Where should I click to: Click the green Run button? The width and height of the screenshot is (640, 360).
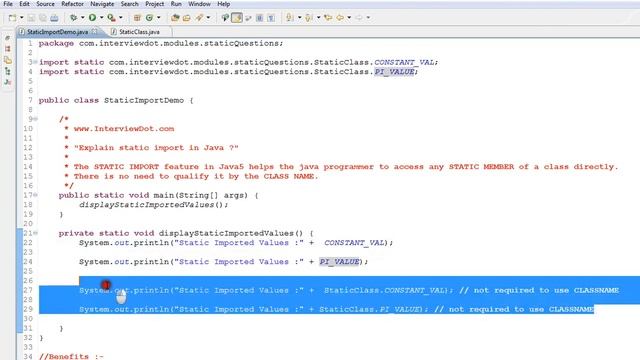tap(92, 18)
